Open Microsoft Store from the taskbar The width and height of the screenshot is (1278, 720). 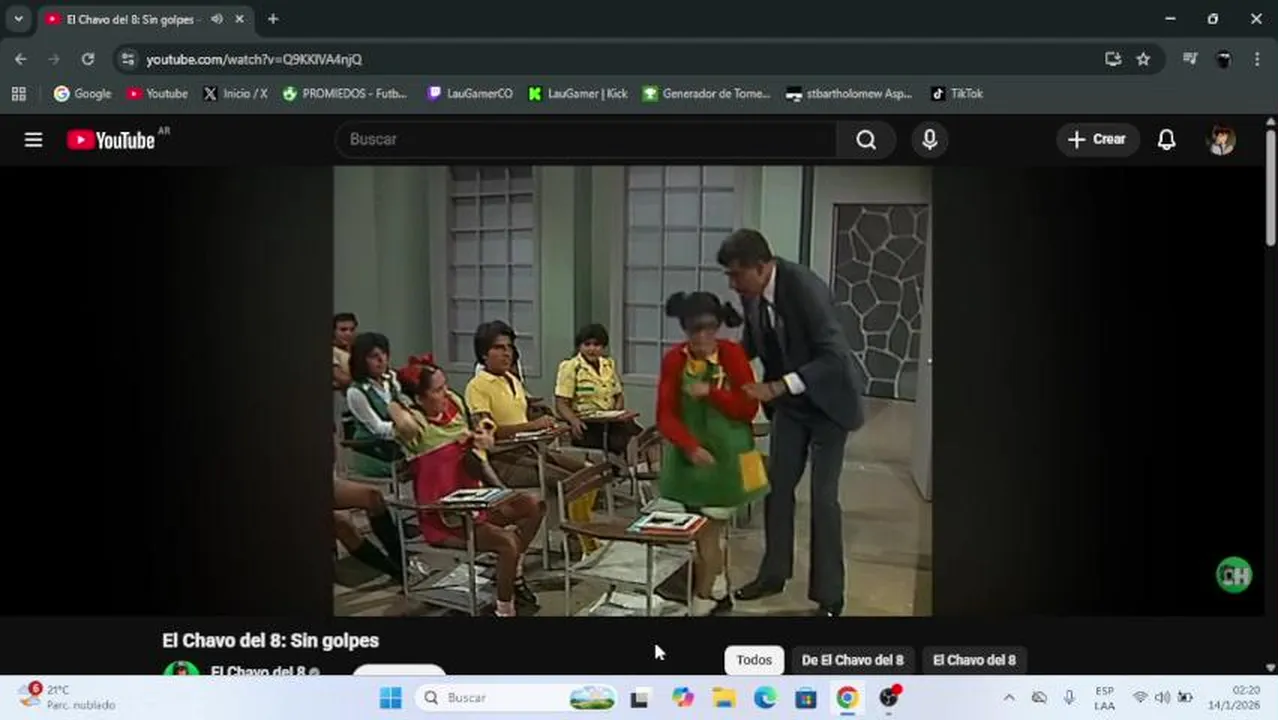[x=806, y=698]
